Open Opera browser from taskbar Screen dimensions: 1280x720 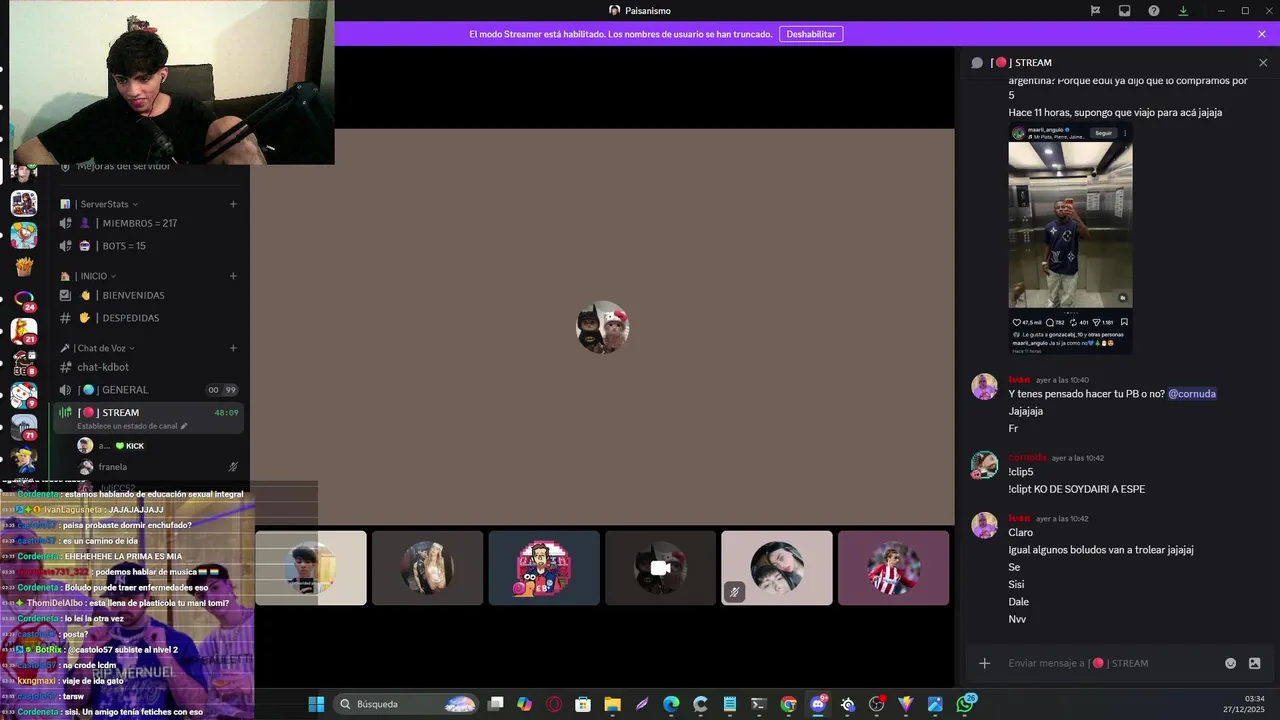click(554, 704)
